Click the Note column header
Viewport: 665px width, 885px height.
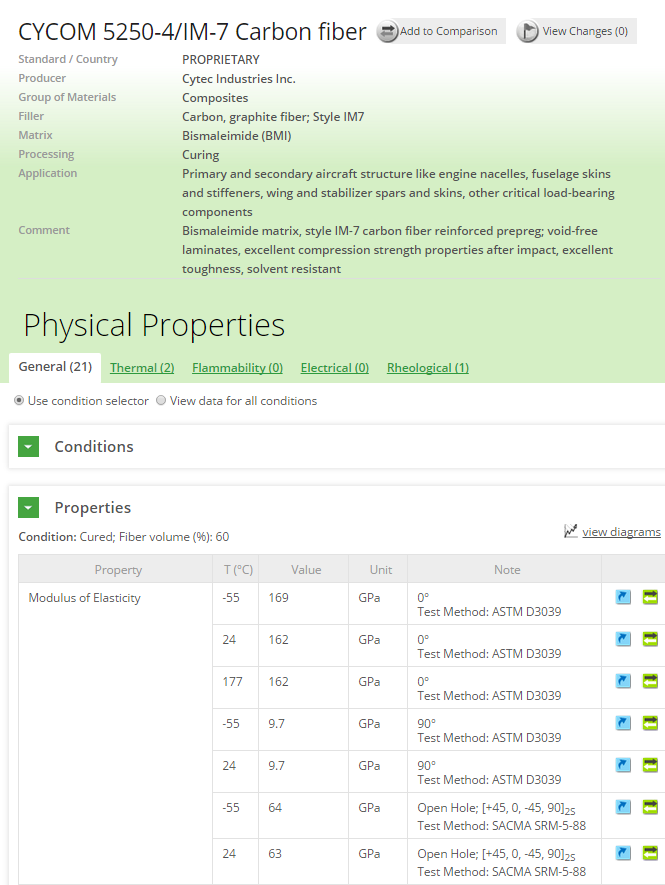click(x=507, y=569)
